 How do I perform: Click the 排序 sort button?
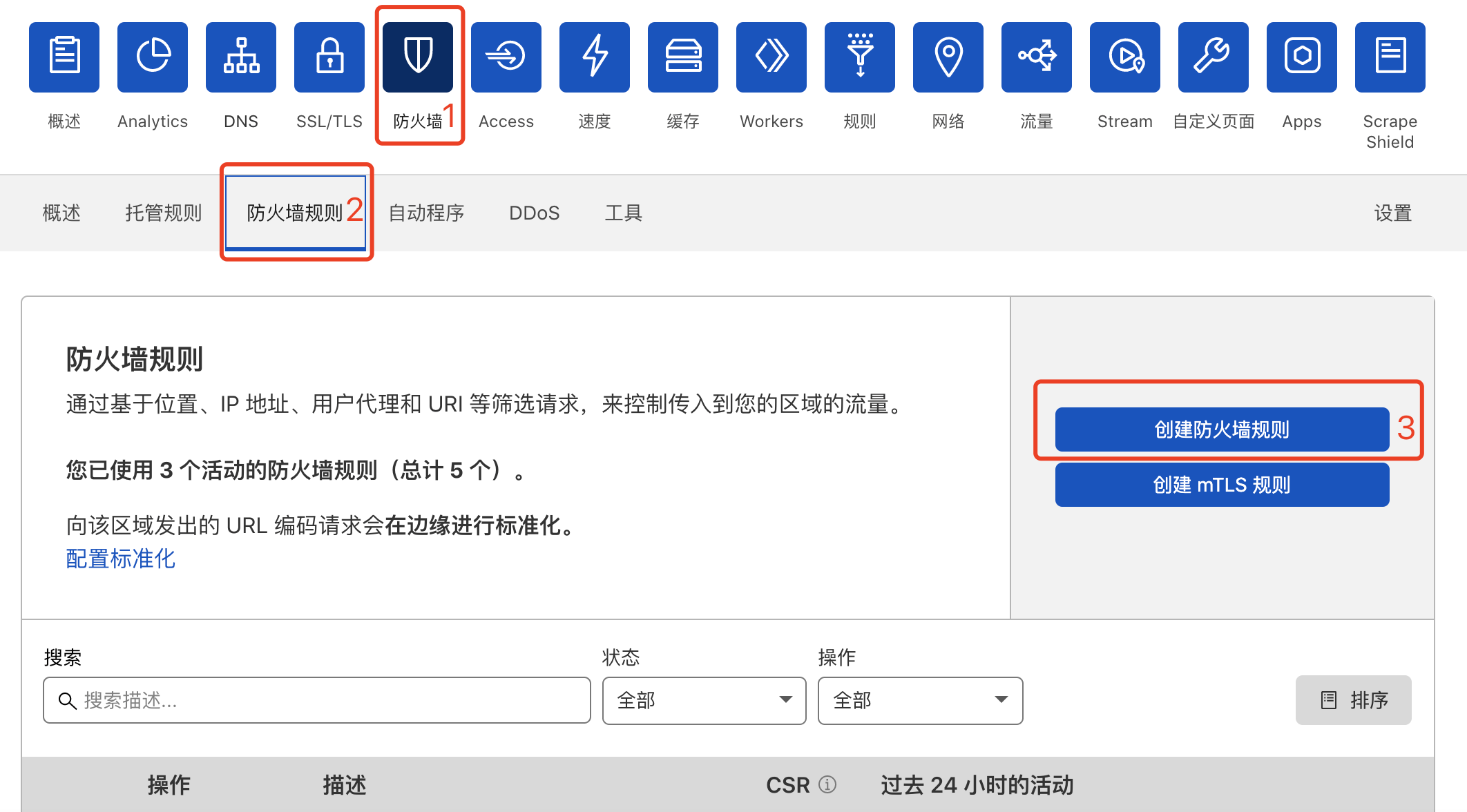1353,700
